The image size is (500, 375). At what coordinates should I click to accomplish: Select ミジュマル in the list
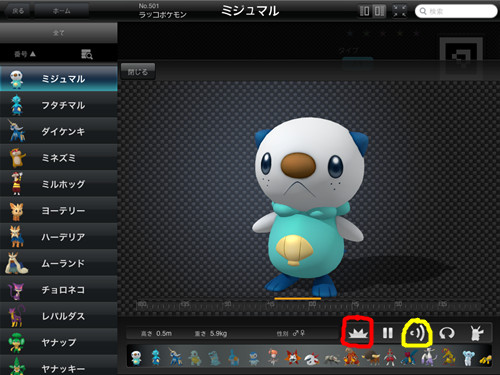(x=59, y=79)
